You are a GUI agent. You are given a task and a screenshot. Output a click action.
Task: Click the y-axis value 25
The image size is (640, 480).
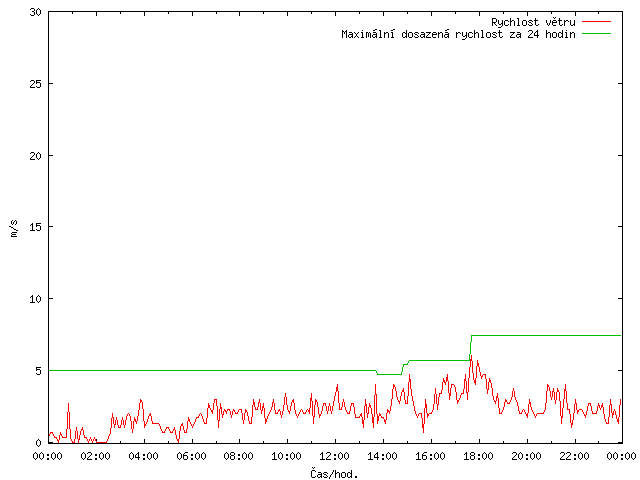36,84
